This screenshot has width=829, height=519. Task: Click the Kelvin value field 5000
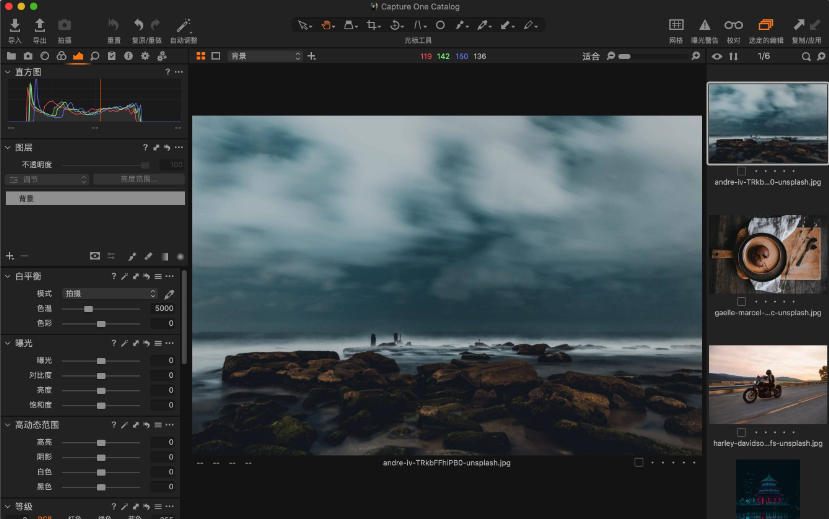tap(163, 308)
